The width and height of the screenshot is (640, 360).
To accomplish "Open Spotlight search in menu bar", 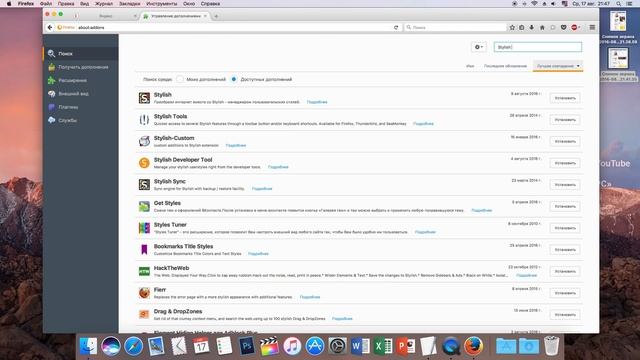I will pyautogui.click(x=619, y=4).
